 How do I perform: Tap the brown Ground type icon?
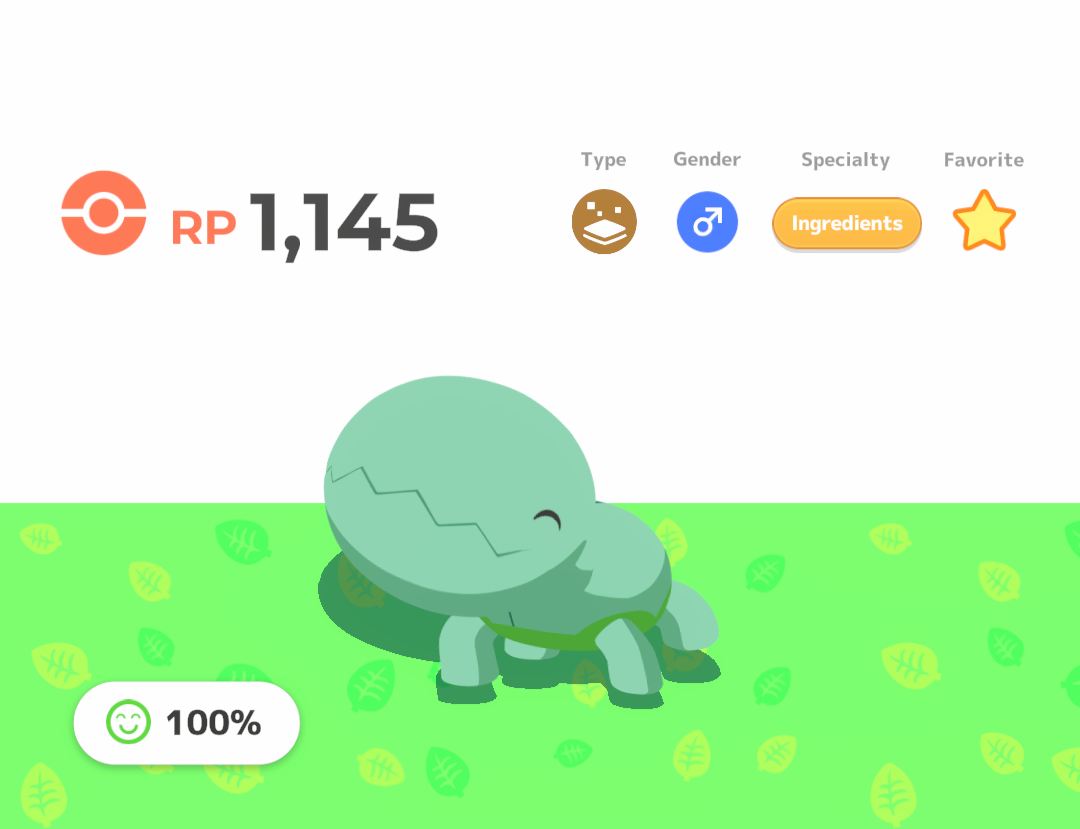tap(604, 222)
